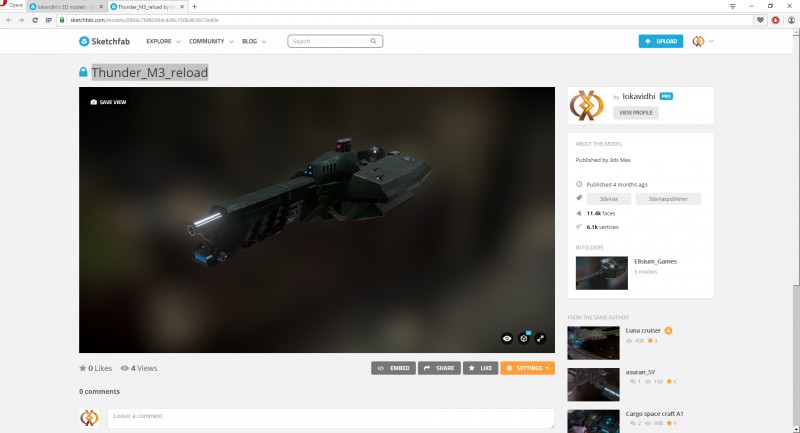800x433 pixels.
Task: Click the lokavidhi profile avatar
Action: click(x=587, y=105)
